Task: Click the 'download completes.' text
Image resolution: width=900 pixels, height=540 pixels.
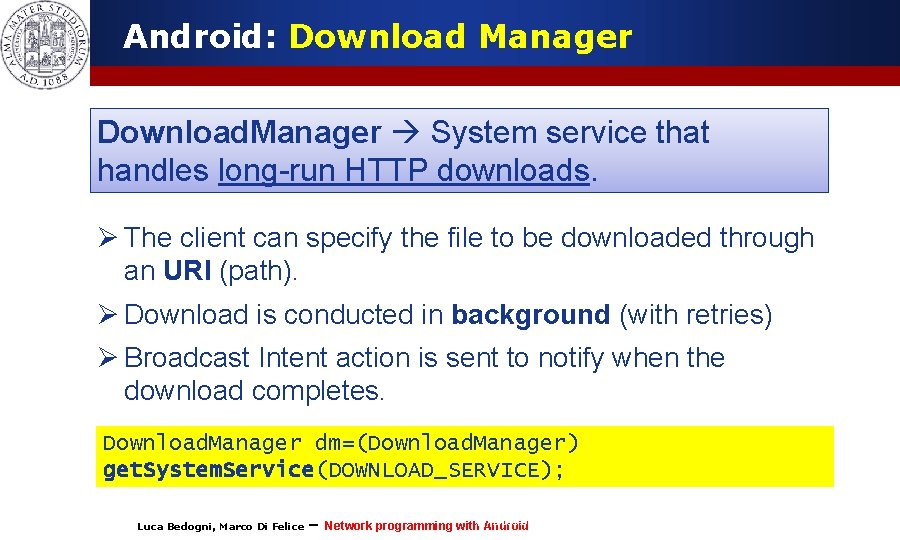Action: pos(254,391)
